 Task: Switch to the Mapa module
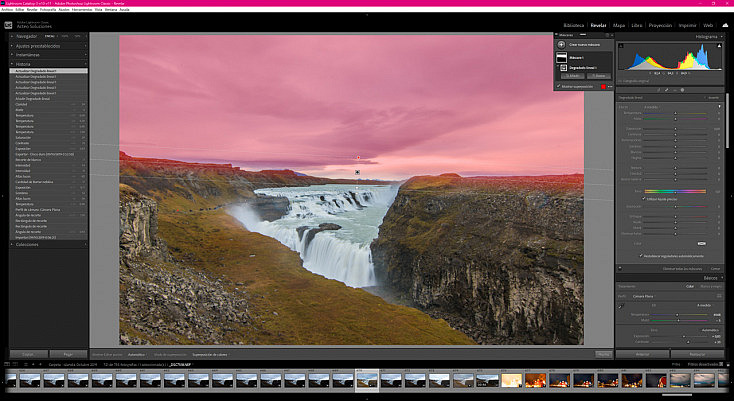(x=619, y=25)
